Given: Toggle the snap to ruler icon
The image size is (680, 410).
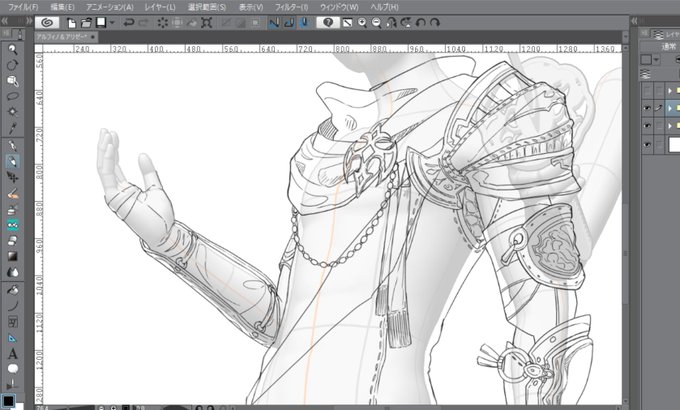Looking at the screenshot, I should point(274,23).
